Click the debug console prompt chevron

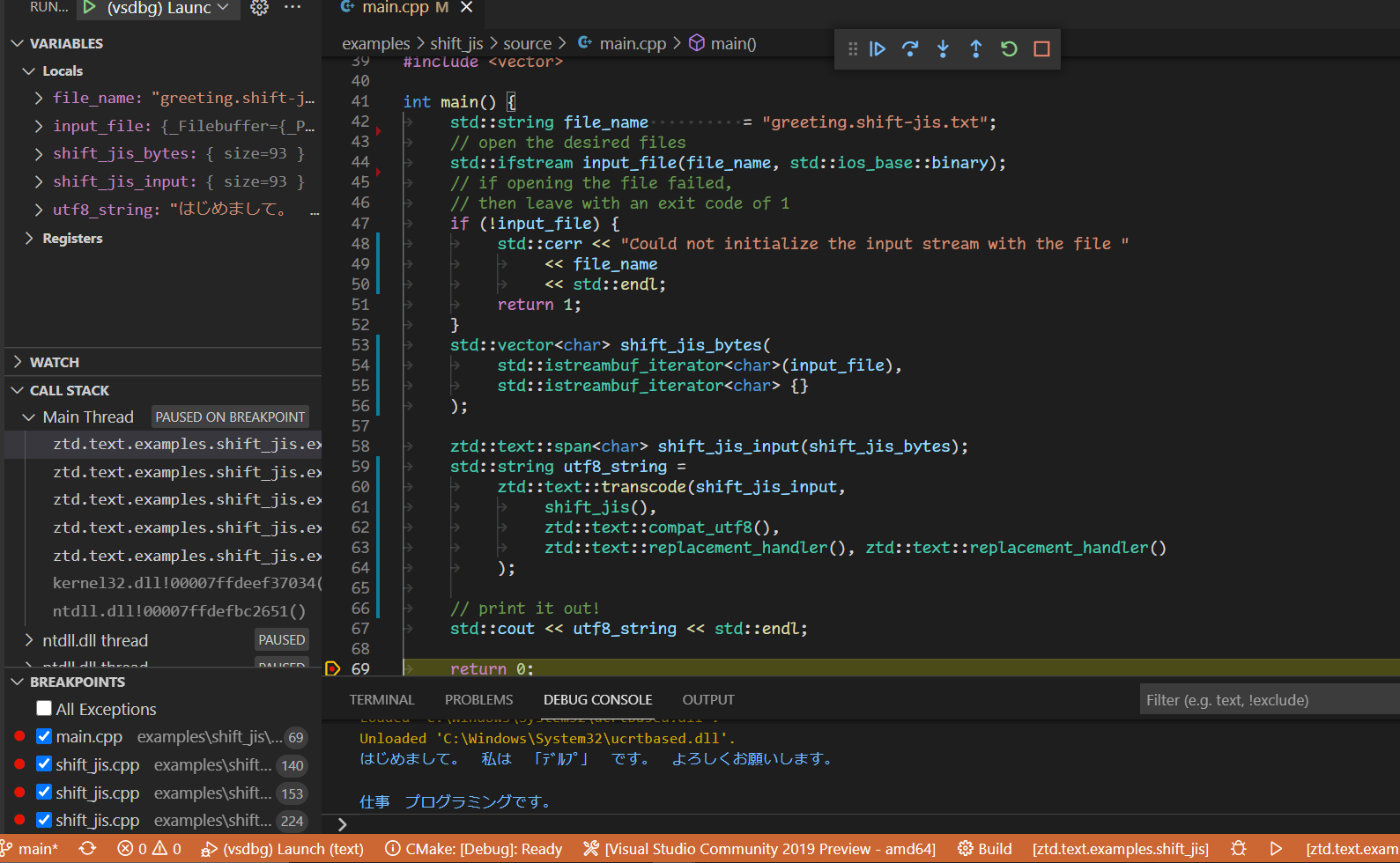[342, 824]
